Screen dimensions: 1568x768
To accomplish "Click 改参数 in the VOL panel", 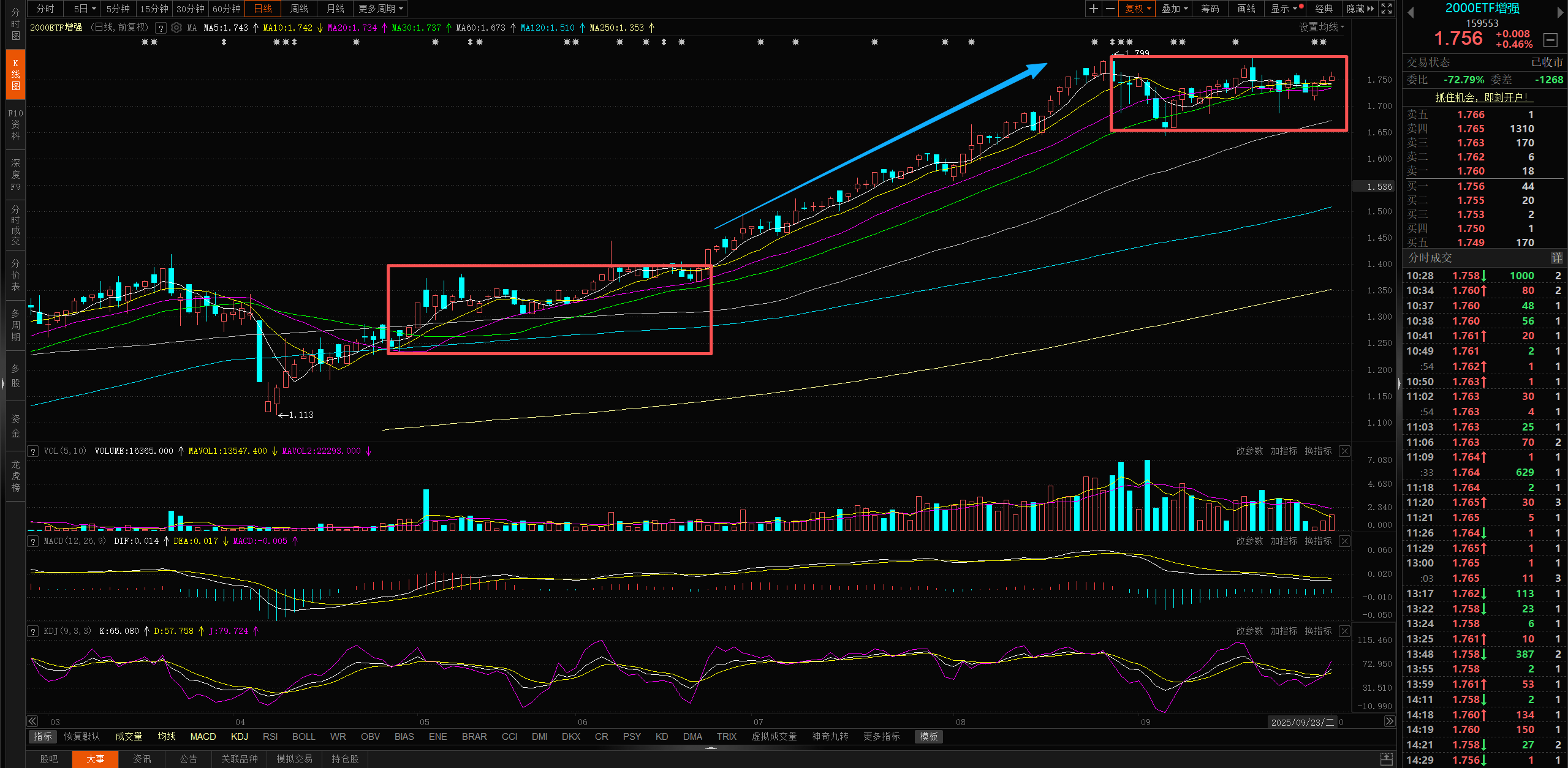I will tap(1249, 451).
